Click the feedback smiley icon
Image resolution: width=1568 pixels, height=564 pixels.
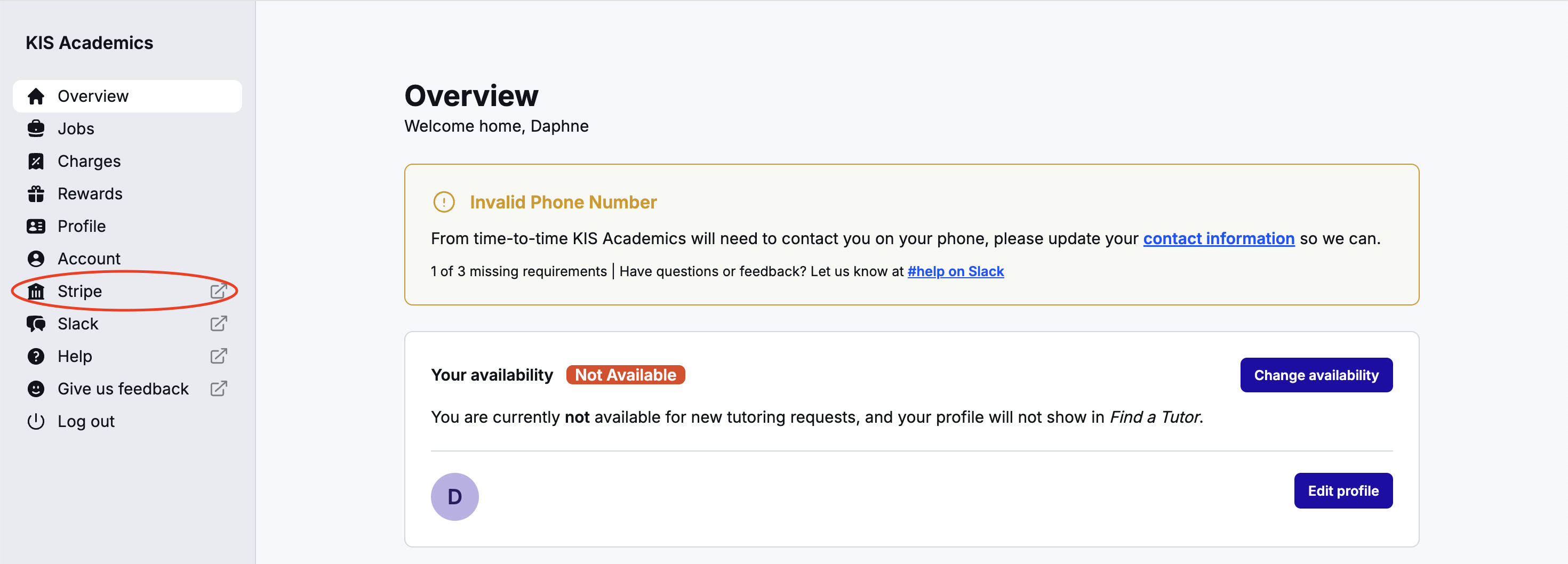pos(36,388)
